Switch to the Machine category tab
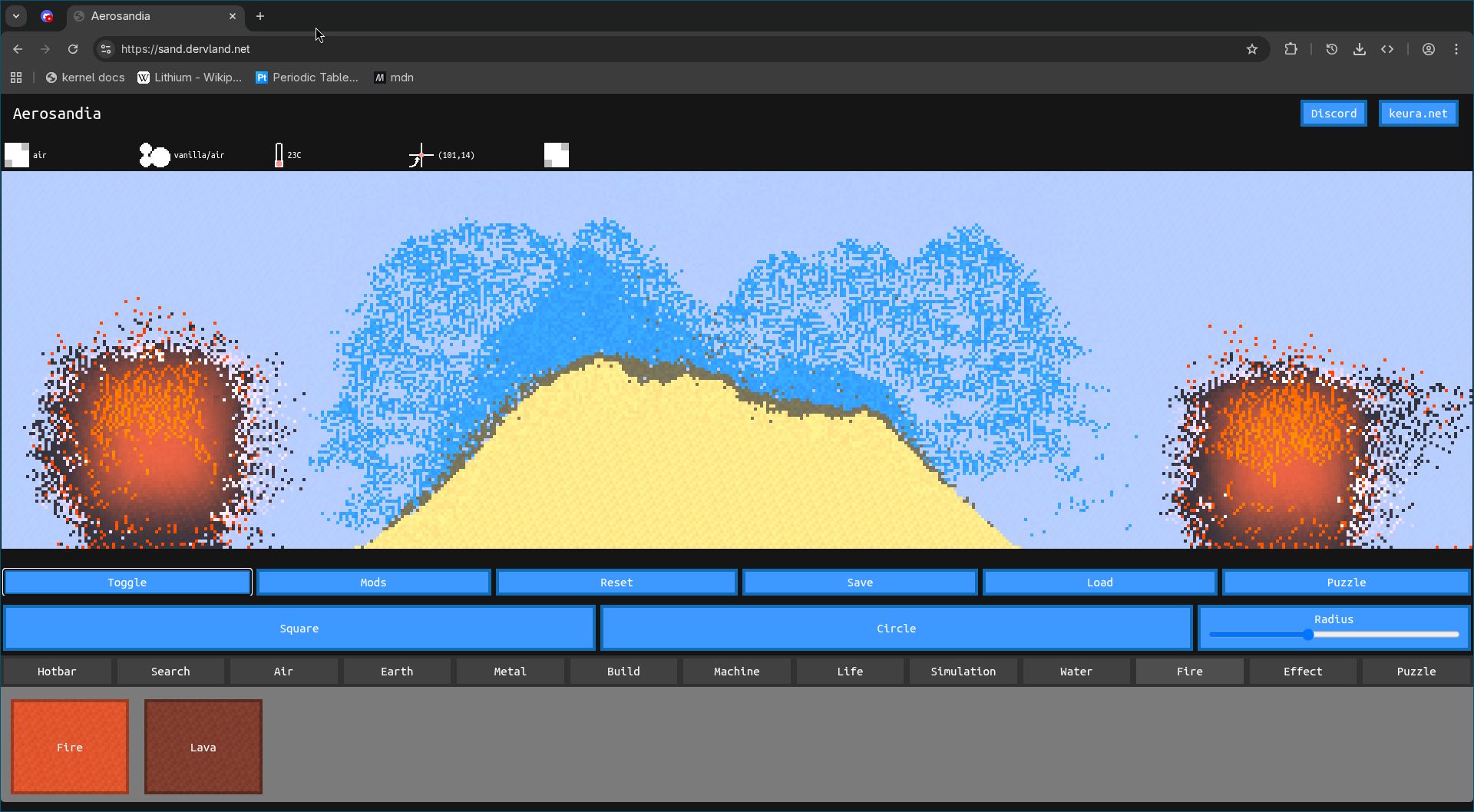1474x812 pixels. [736, 672]
